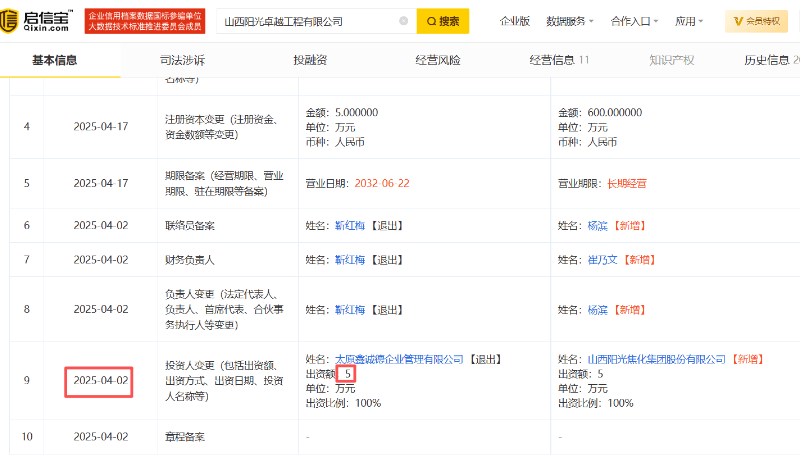
Task: Clear the search box with the X icon
Action: click(x=403, y=21)
